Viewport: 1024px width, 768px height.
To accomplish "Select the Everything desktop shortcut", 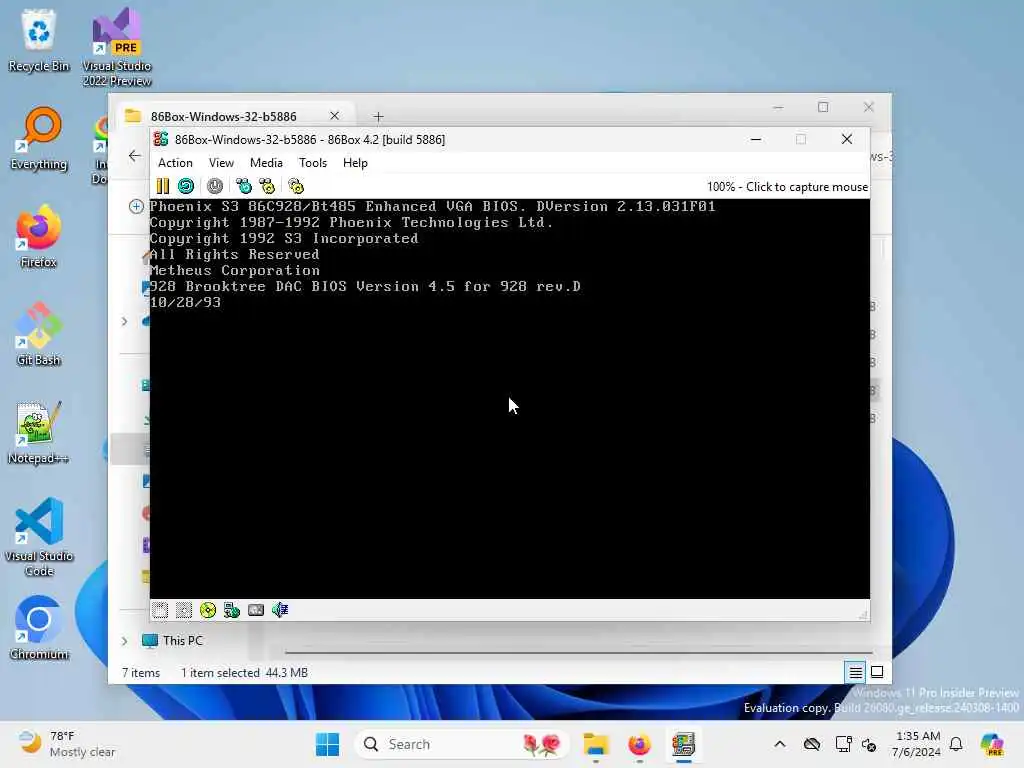I will (x=39, y=138).
